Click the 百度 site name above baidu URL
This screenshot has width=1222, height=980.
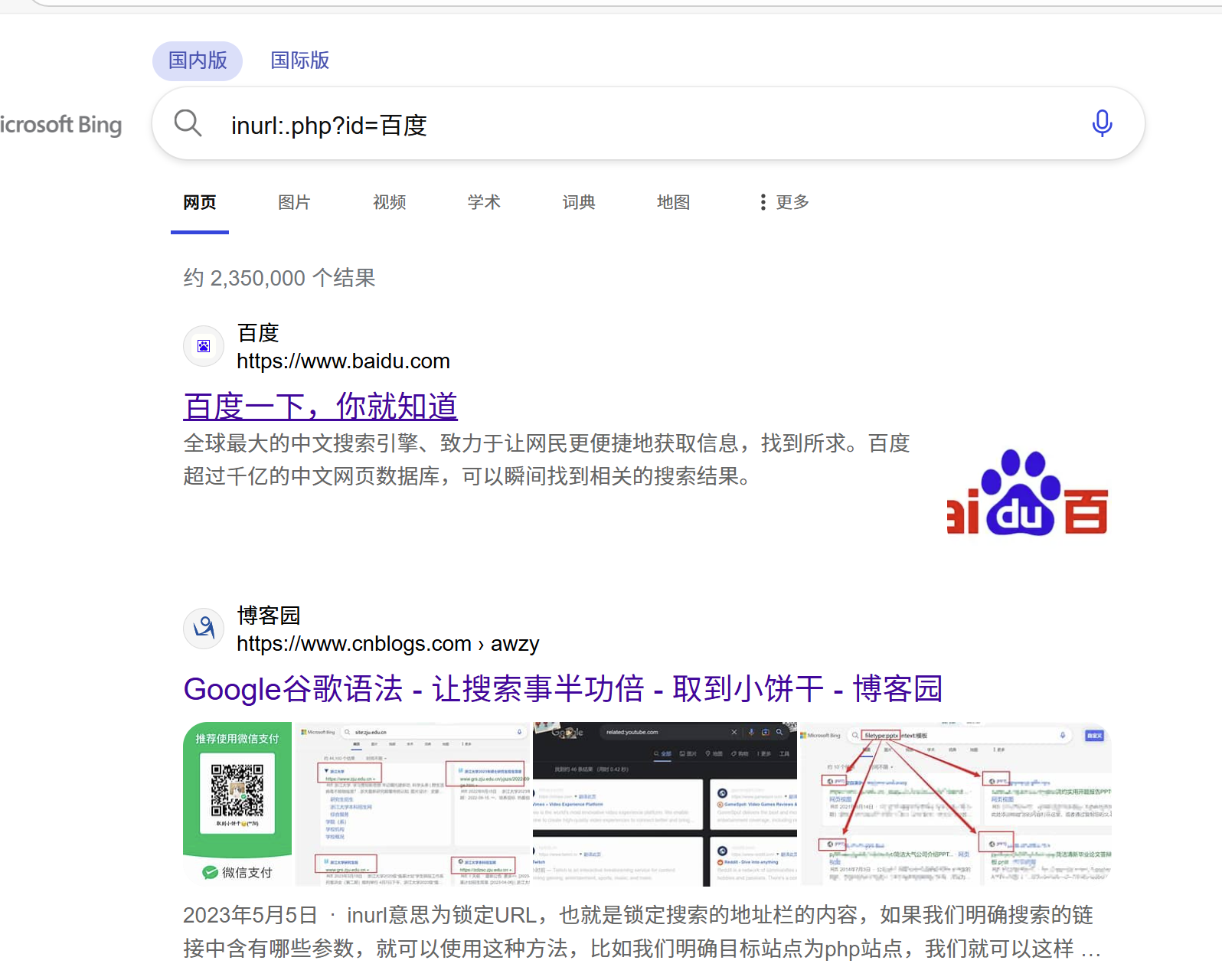click(258, 333)
